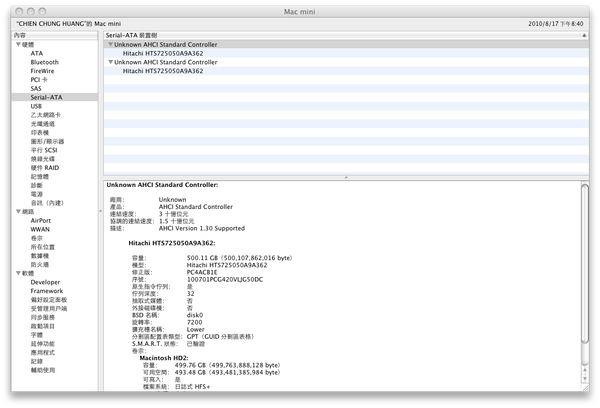The height and width of the screenshot is (408, 600).
Task: Select second Hitachi HTS725050A9A362 drive row
Action: point(346,71)
